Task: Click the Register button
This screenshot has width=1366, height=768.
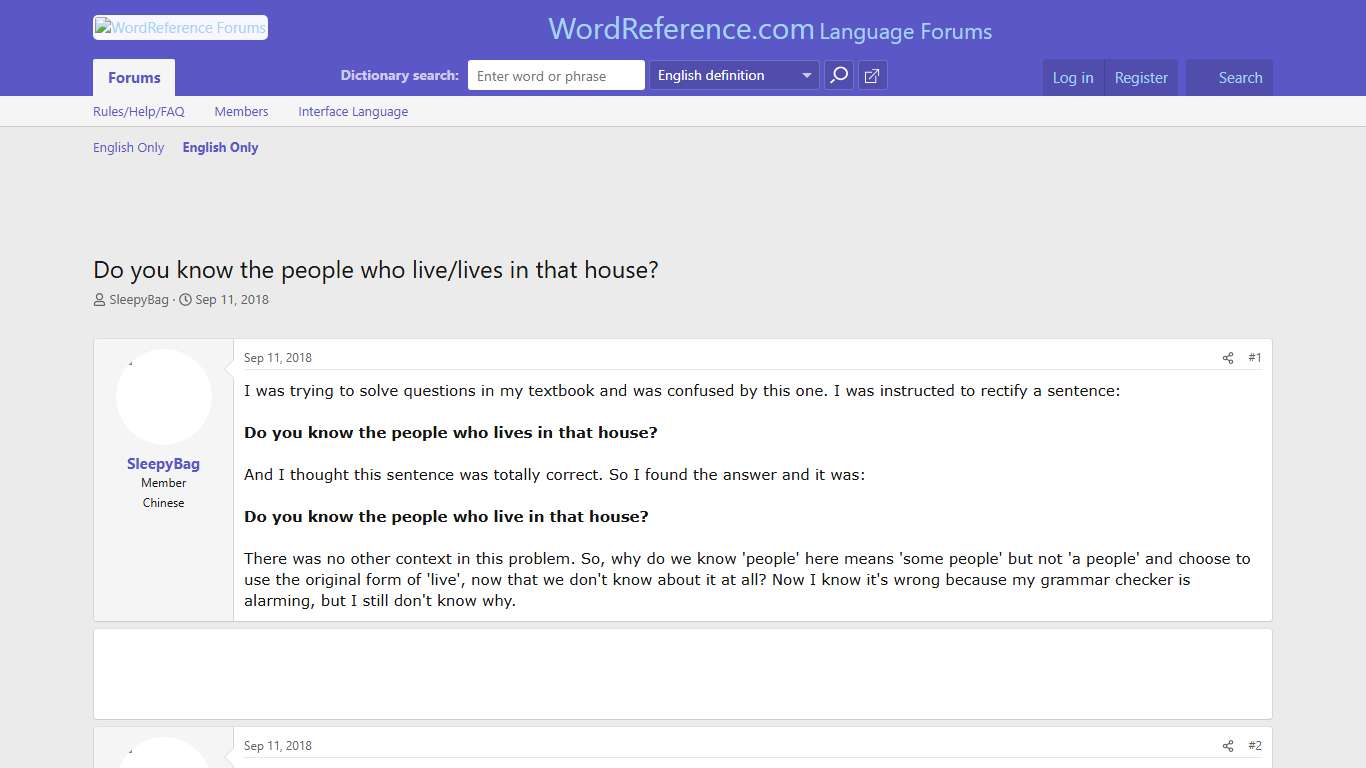Action: click(x=1141, y=77)
